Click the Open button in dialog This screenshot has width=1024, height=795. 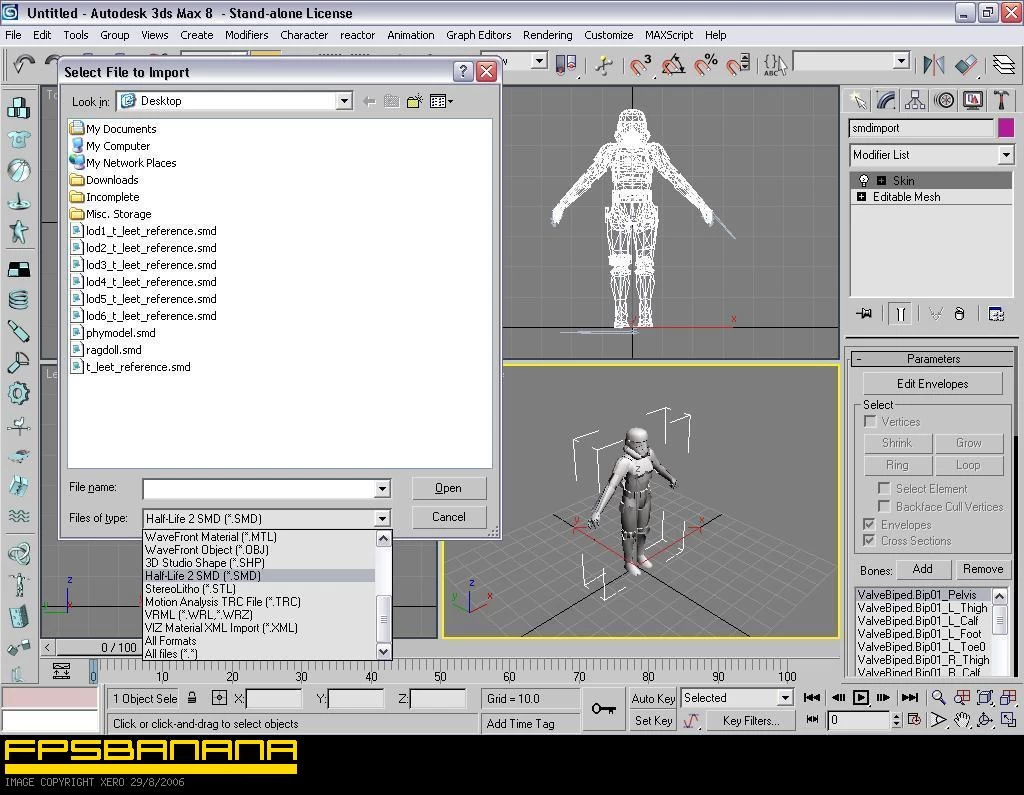(449, 488)
